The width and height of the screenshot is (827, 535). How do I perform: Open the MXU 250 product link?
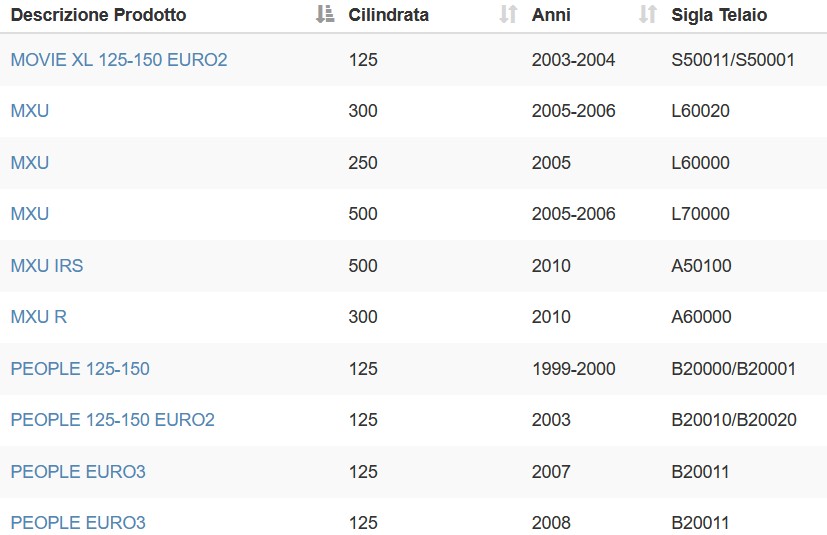click(30, 163)
